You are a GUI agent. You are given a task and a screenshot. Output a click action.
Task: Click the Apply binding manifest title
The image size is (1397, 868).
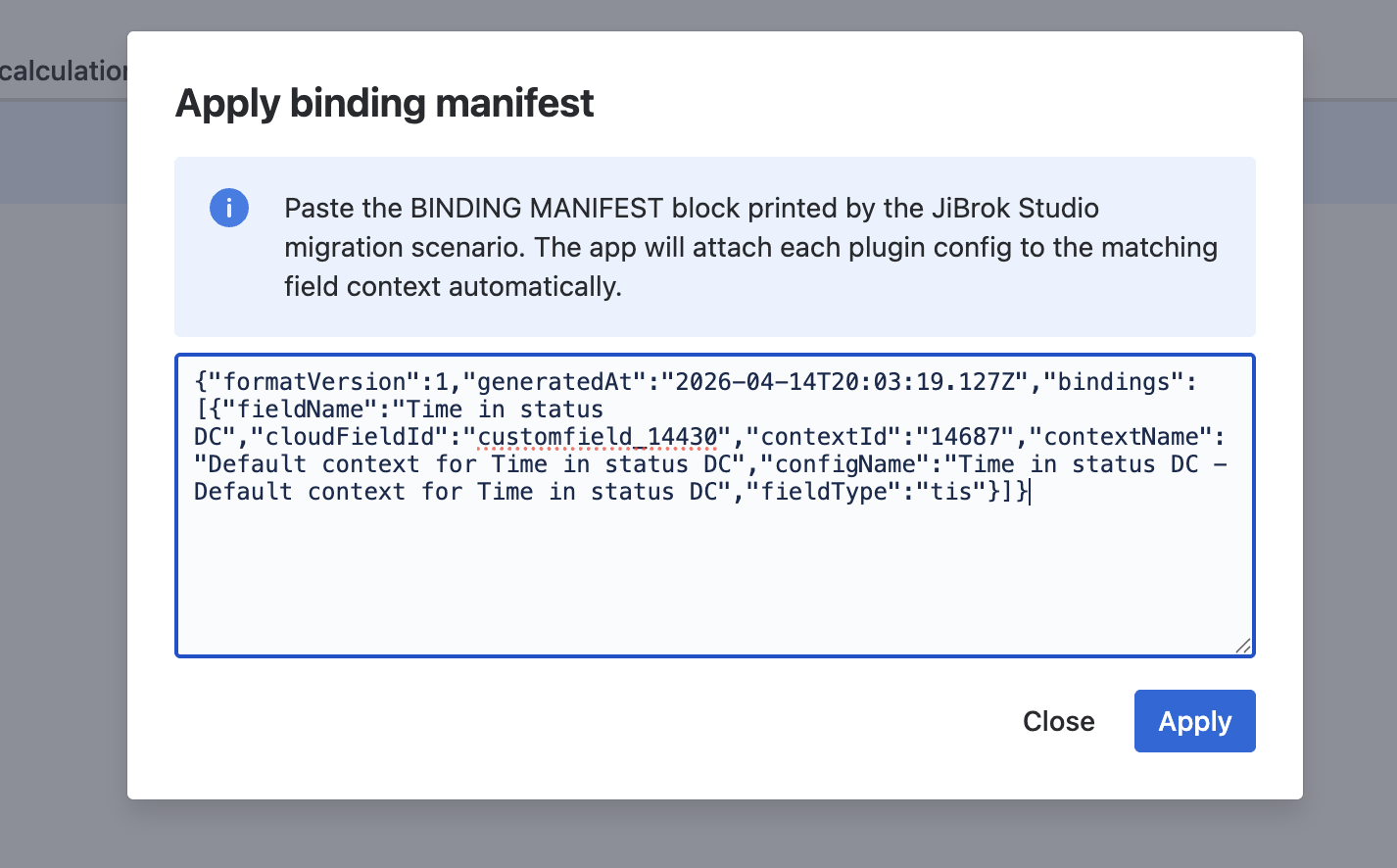point(384,103)
